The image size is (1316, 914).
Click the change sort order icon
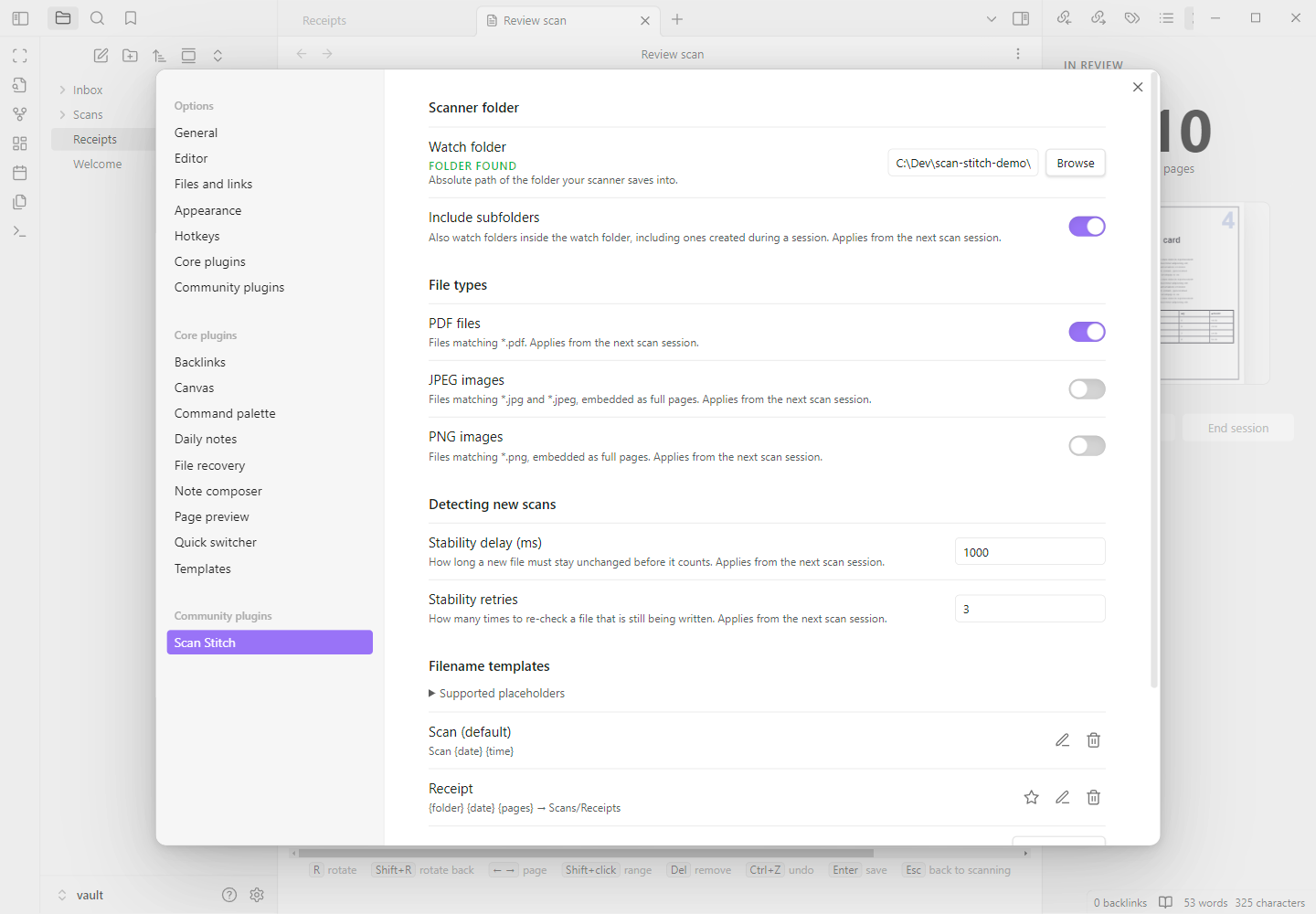pos(159,56)
